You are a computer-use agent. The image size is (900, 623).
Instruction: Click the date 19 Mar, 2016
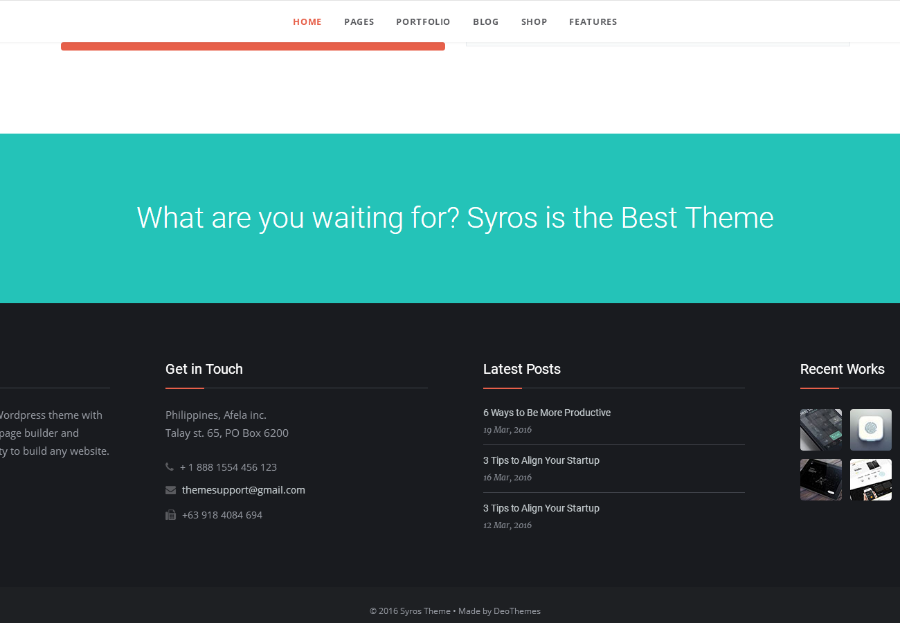[507, 429]
